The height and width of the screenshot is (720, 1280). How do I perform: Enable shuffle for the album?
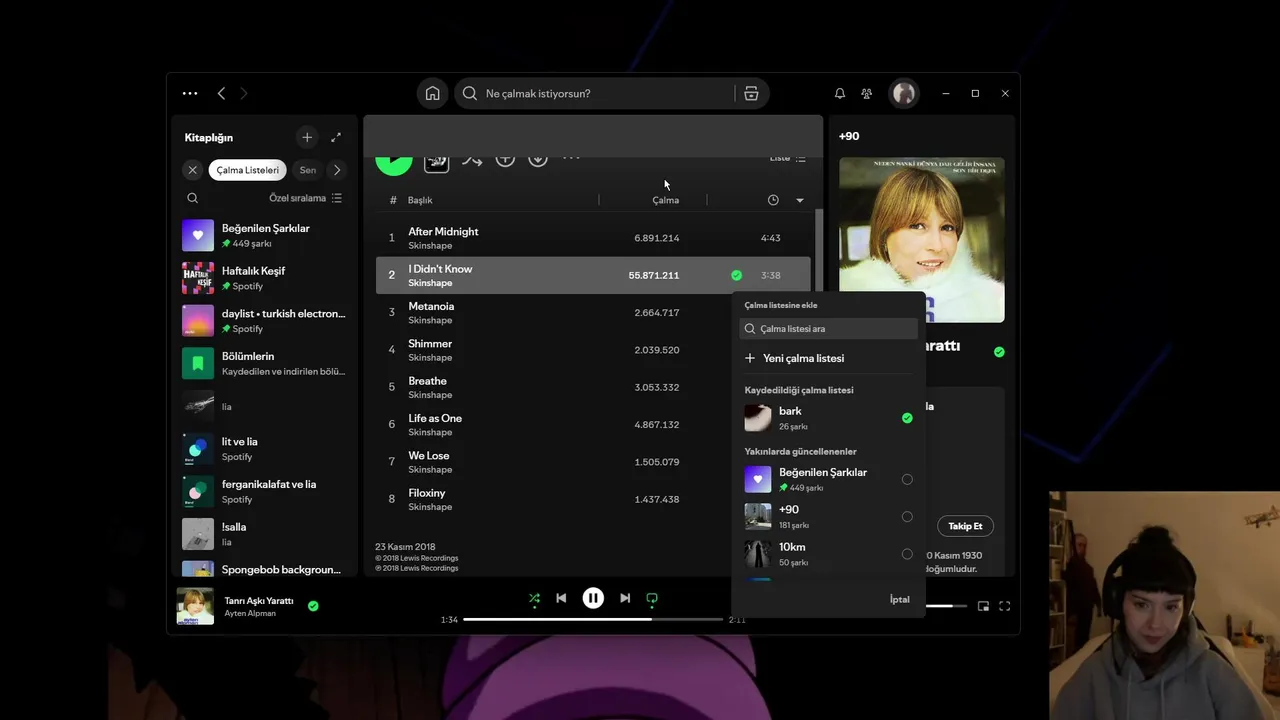coord(472,159)
